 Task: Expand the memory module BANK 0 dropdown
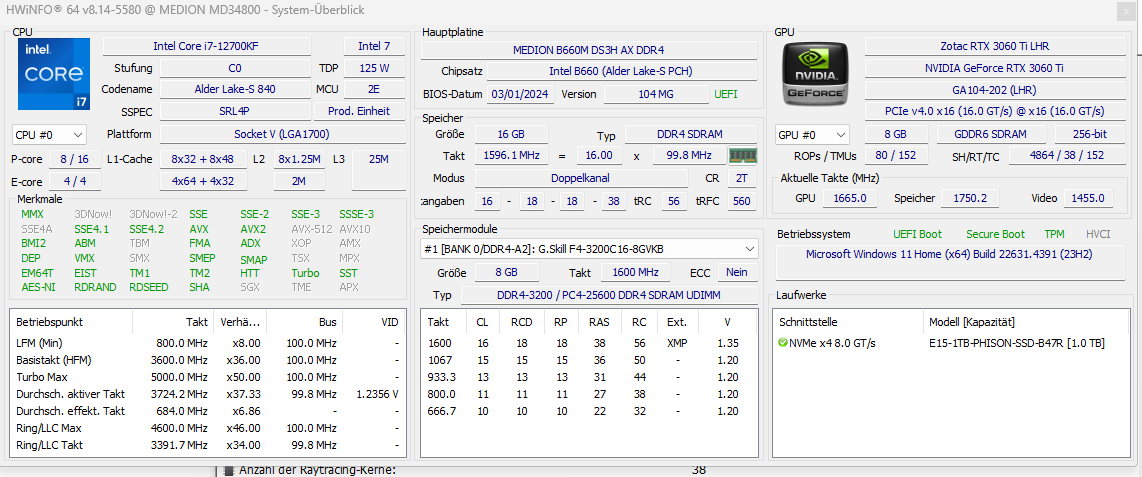click(589, 249)
